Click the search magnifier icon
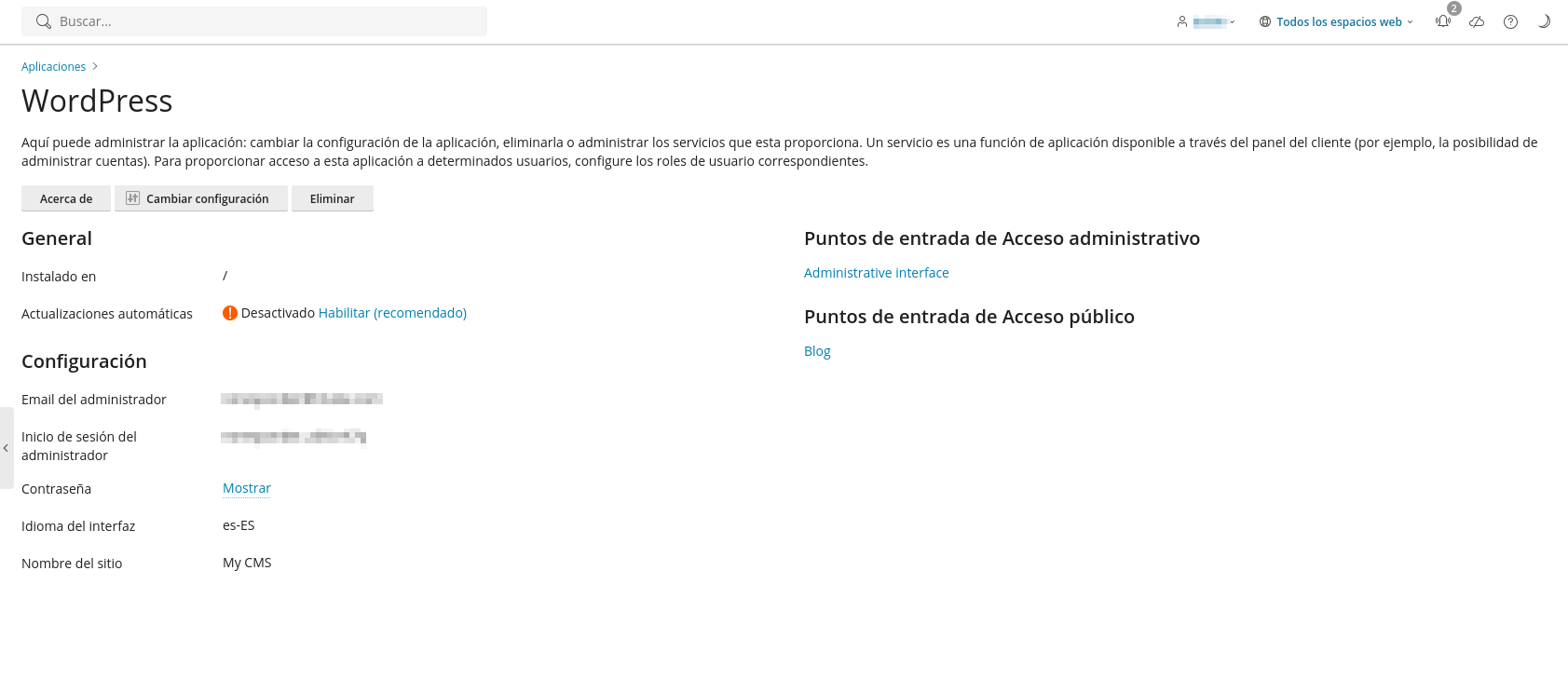Viewport: 1568px width, 693px height. [x=43, y=21]
